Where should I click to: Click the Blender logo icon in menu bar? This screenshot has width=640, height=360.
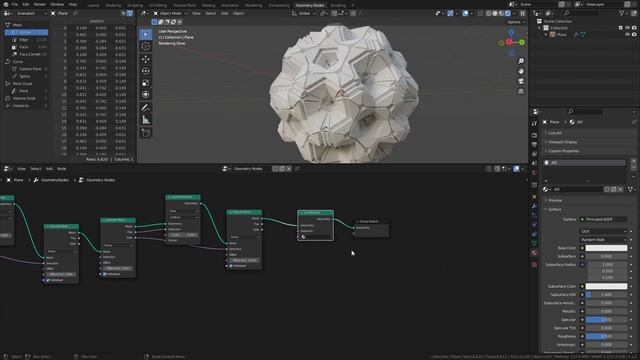6,4
